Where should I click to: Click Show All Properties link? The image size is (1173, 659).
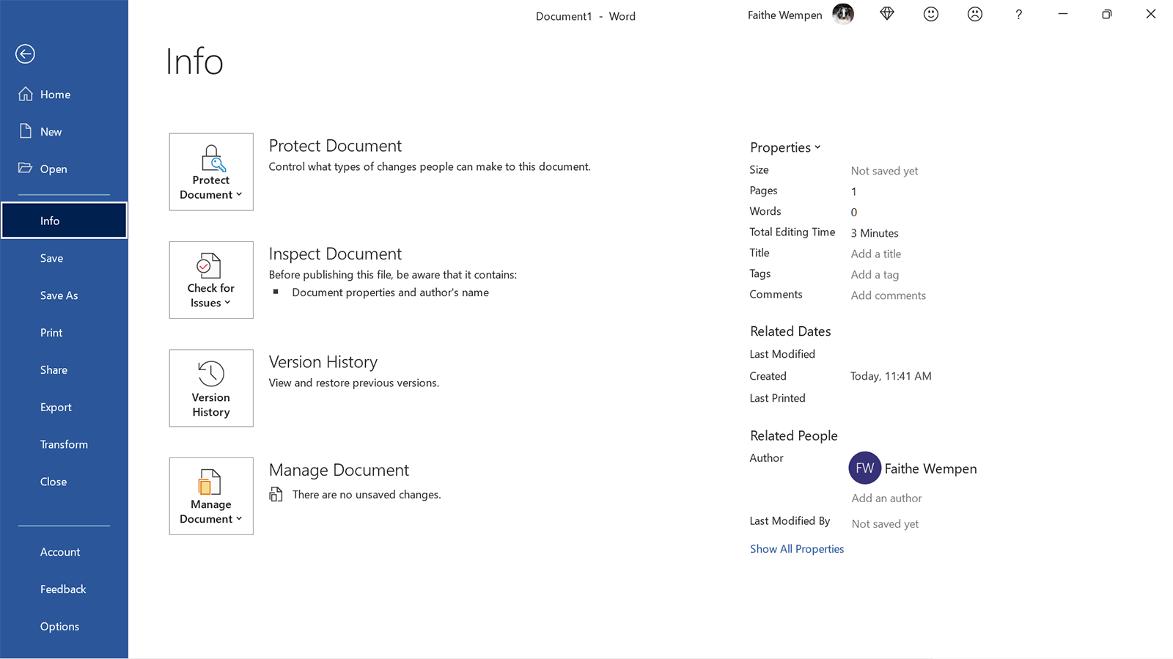pyautogui.click(x=797, y=549)
